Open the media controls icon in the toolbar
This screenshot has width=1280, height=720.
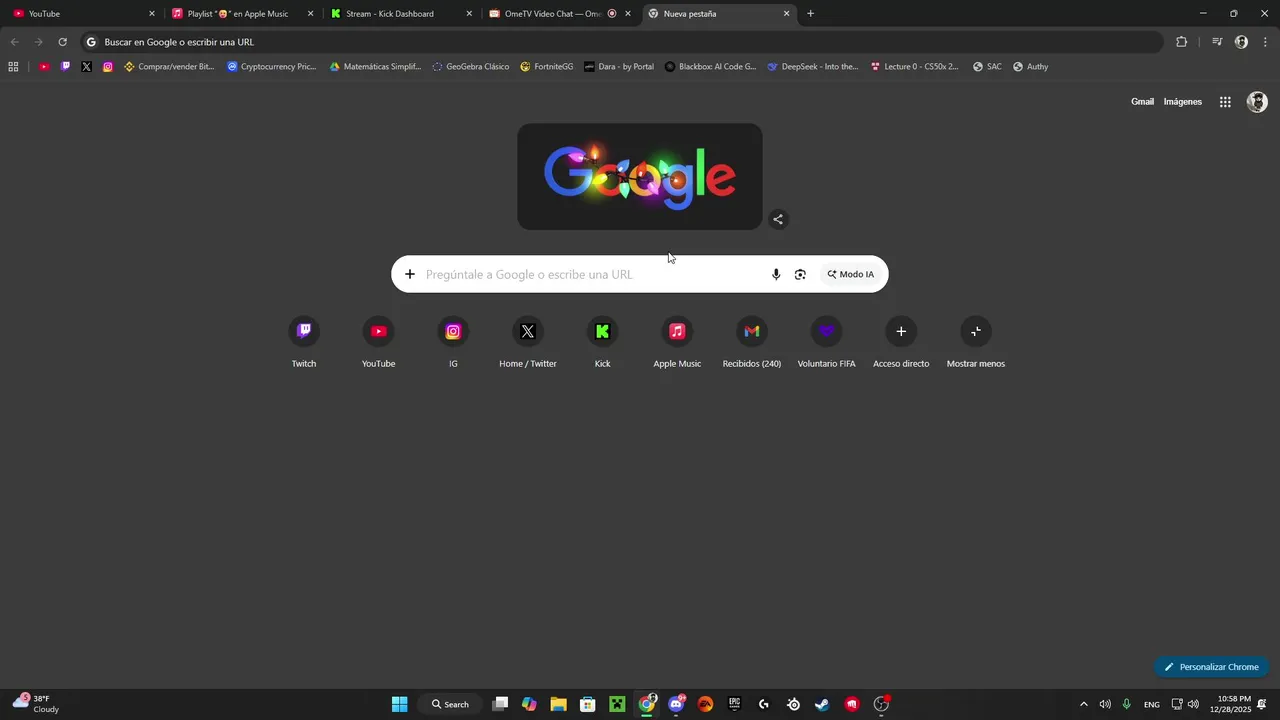[1217, 42]
